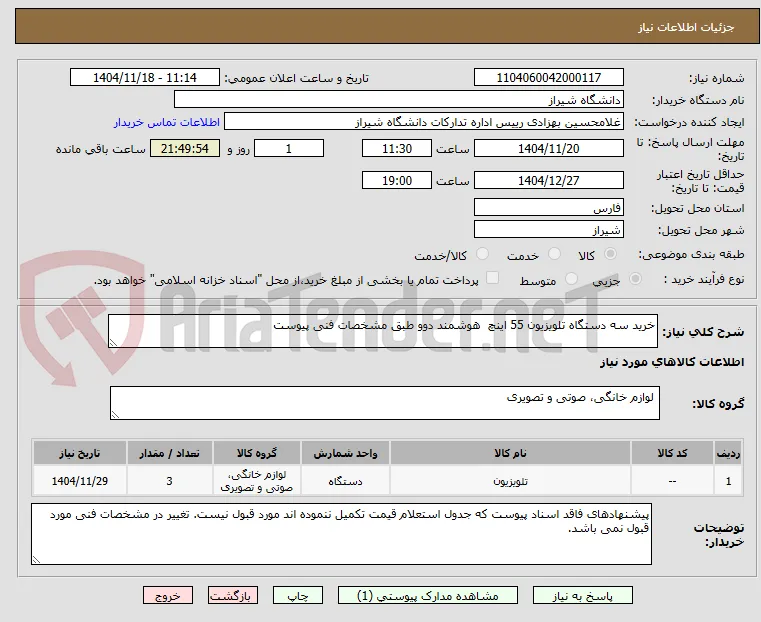Screen dimensions: 761x622
Task: Select the متوسط purchase type radio
Action: click(572, 278)
